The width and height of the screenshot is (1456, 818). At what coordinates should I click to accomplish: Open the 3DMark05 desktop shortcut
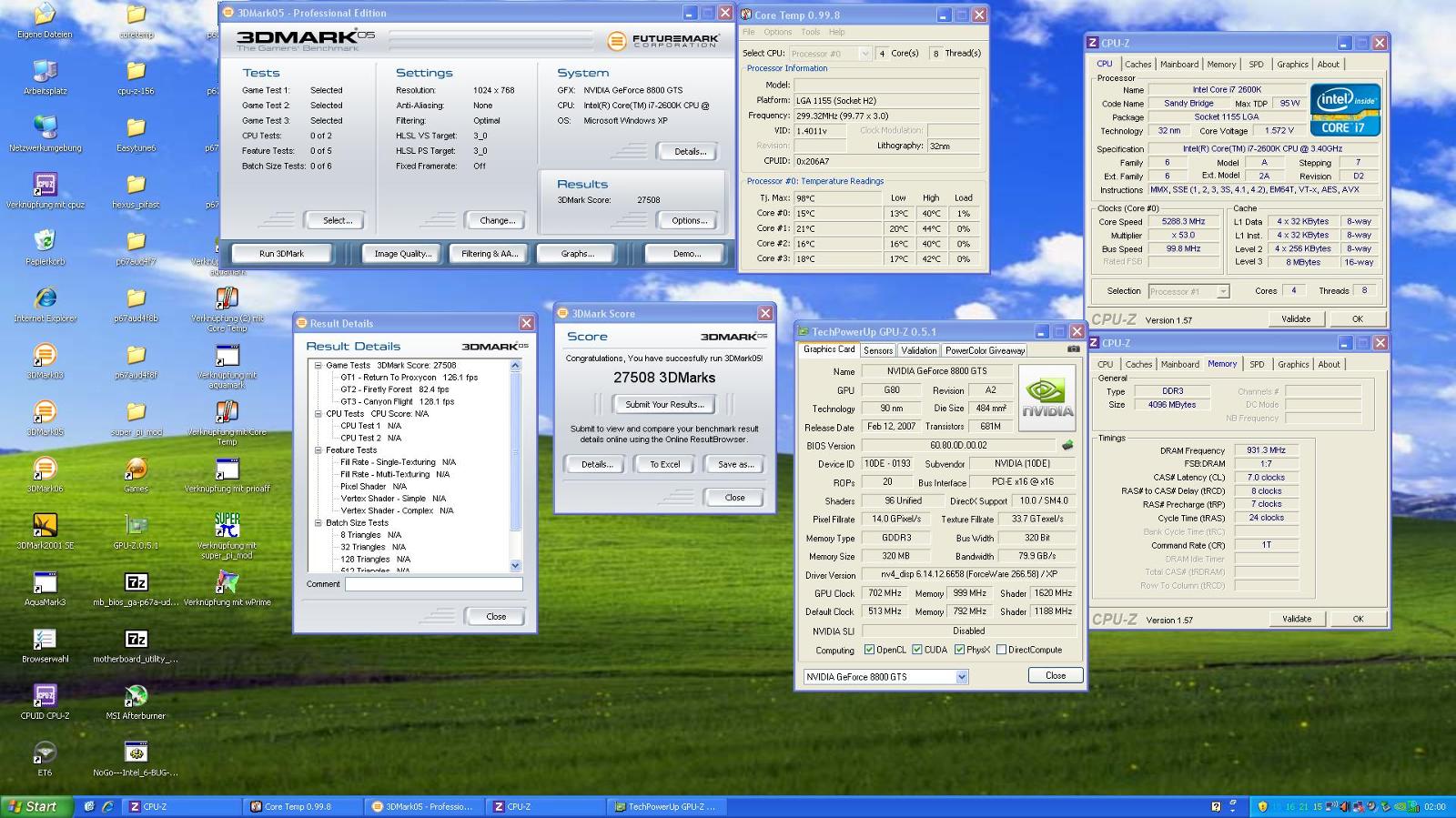(x=45, y=412)
